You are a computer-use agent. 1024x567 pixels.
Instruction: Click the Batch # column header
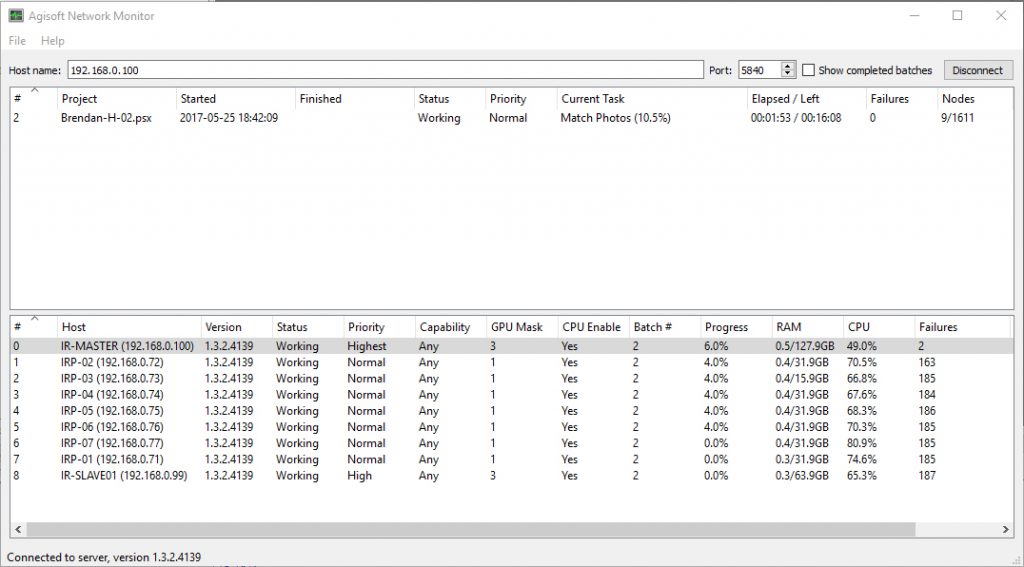pyautogui.click(x=664, y=327)
